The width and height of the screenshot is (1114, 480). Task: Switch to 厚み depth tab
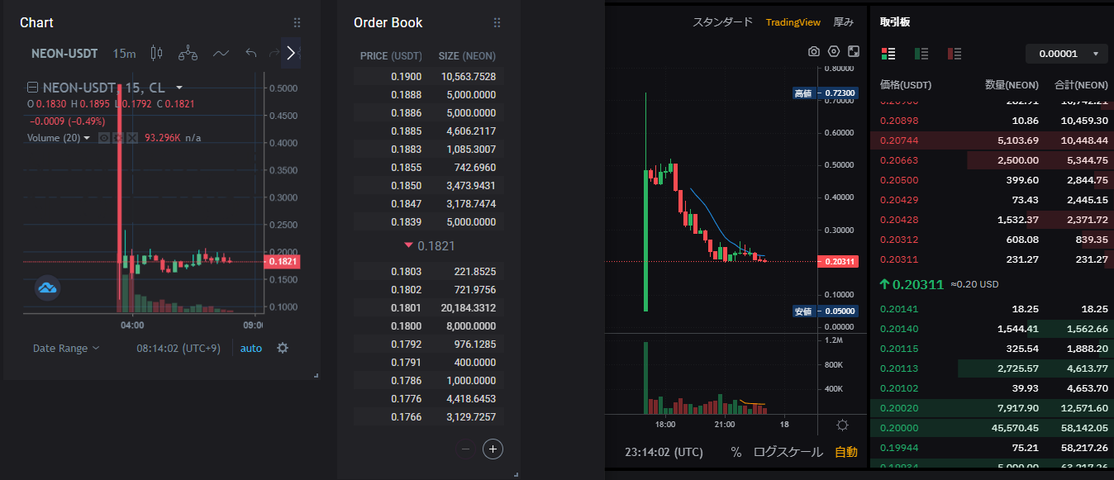[843, 22]
